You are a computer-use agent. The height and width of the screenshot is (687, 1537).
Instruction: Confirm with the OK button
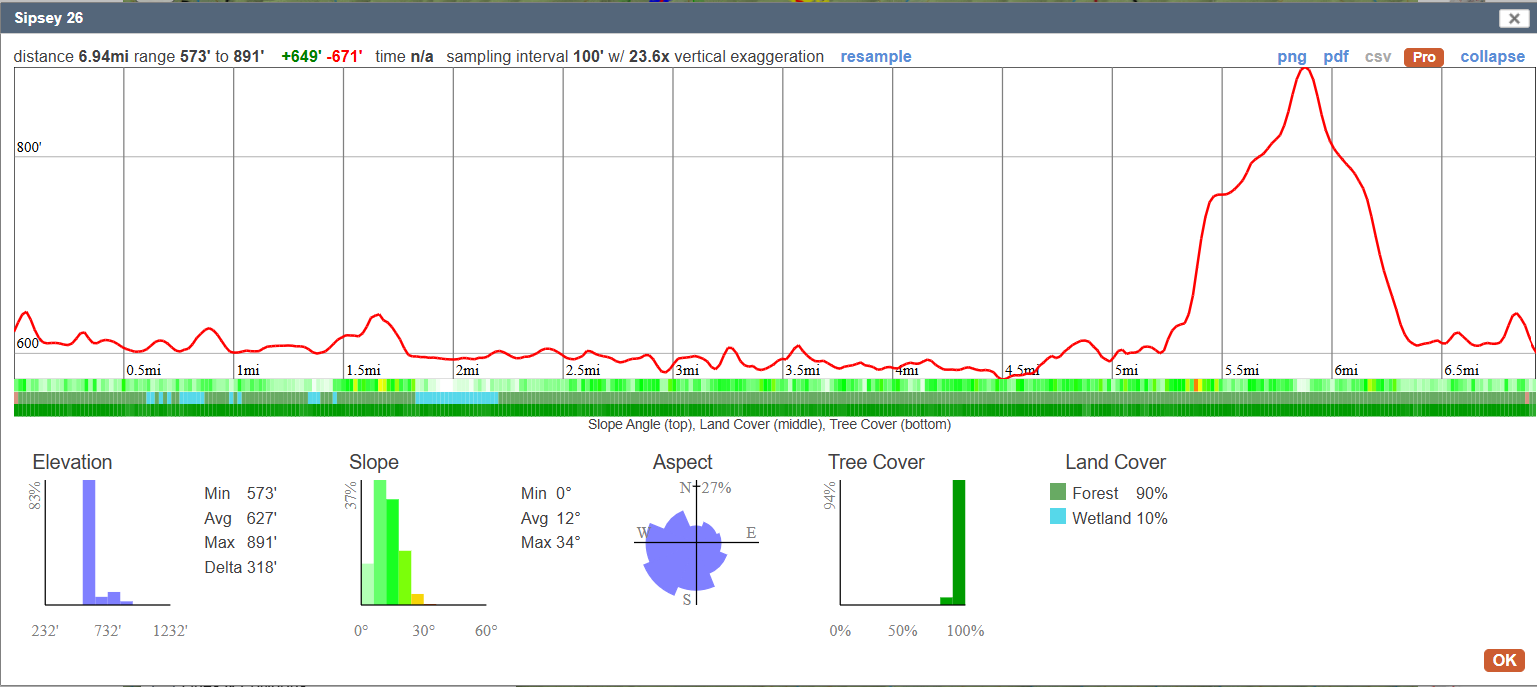tap(1505, 660)
